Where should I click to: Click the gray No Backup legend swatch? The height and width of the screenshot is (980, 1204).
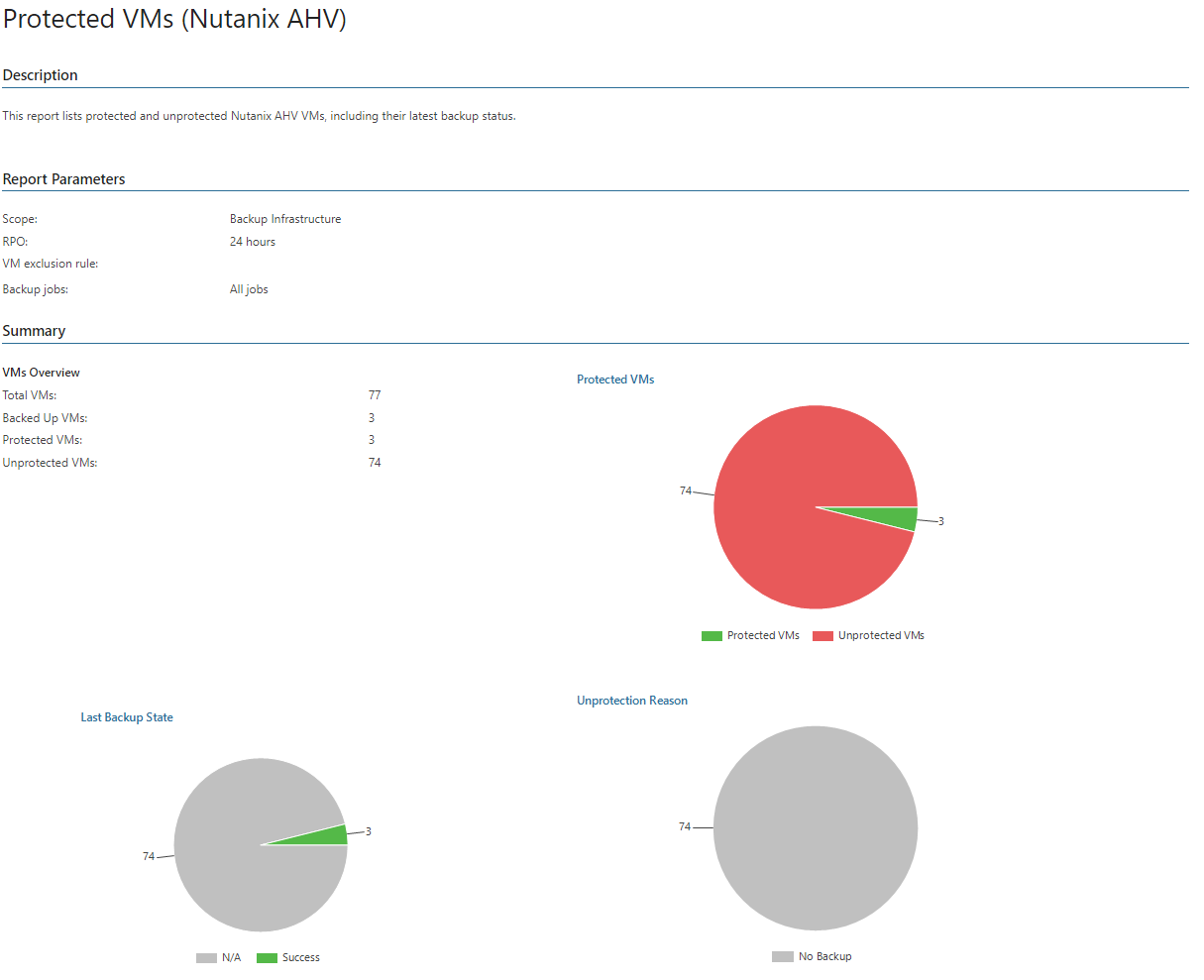tap(783, 957)
